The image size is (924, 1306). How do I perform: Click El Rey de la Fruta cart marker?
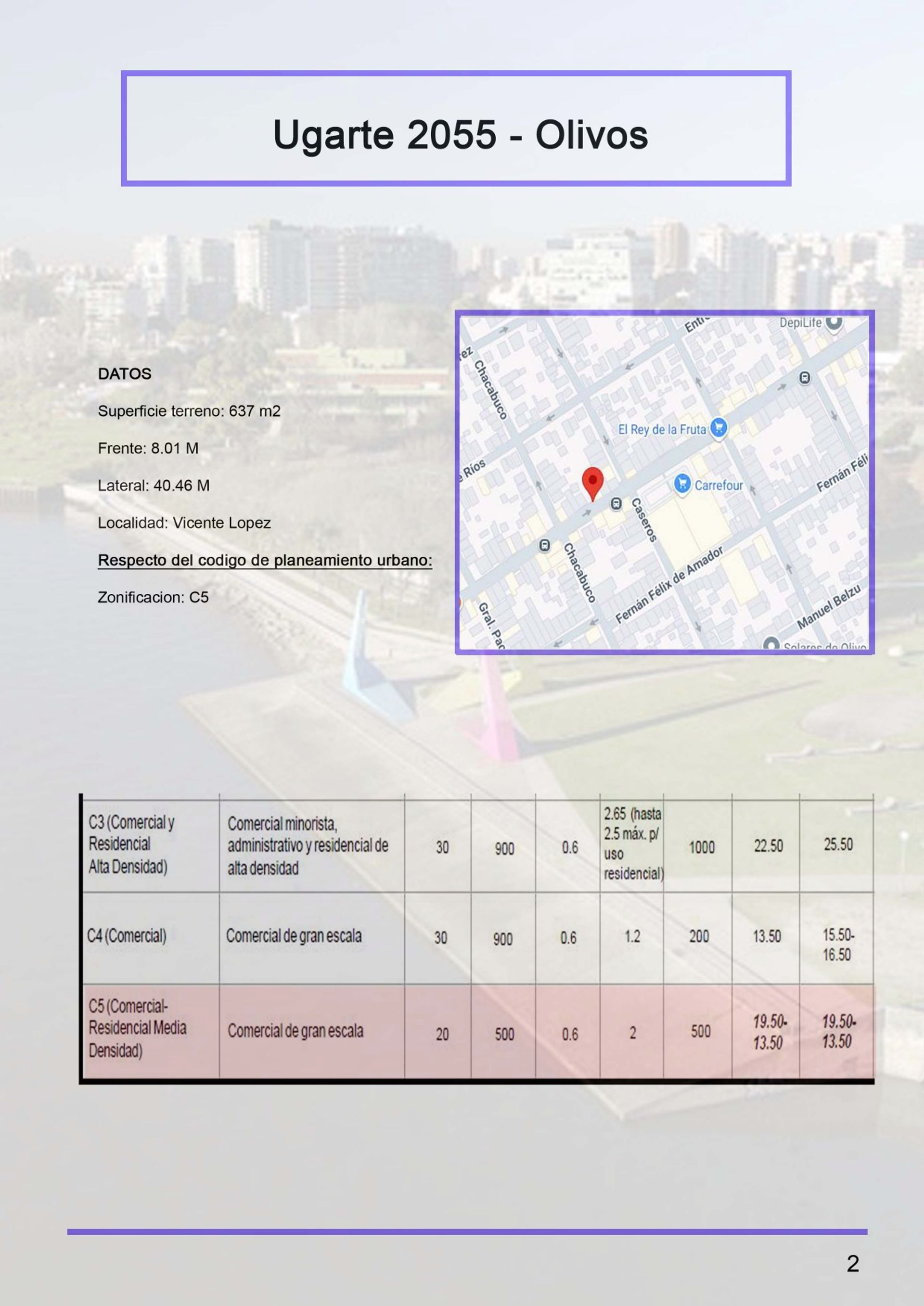click(719, 427)
